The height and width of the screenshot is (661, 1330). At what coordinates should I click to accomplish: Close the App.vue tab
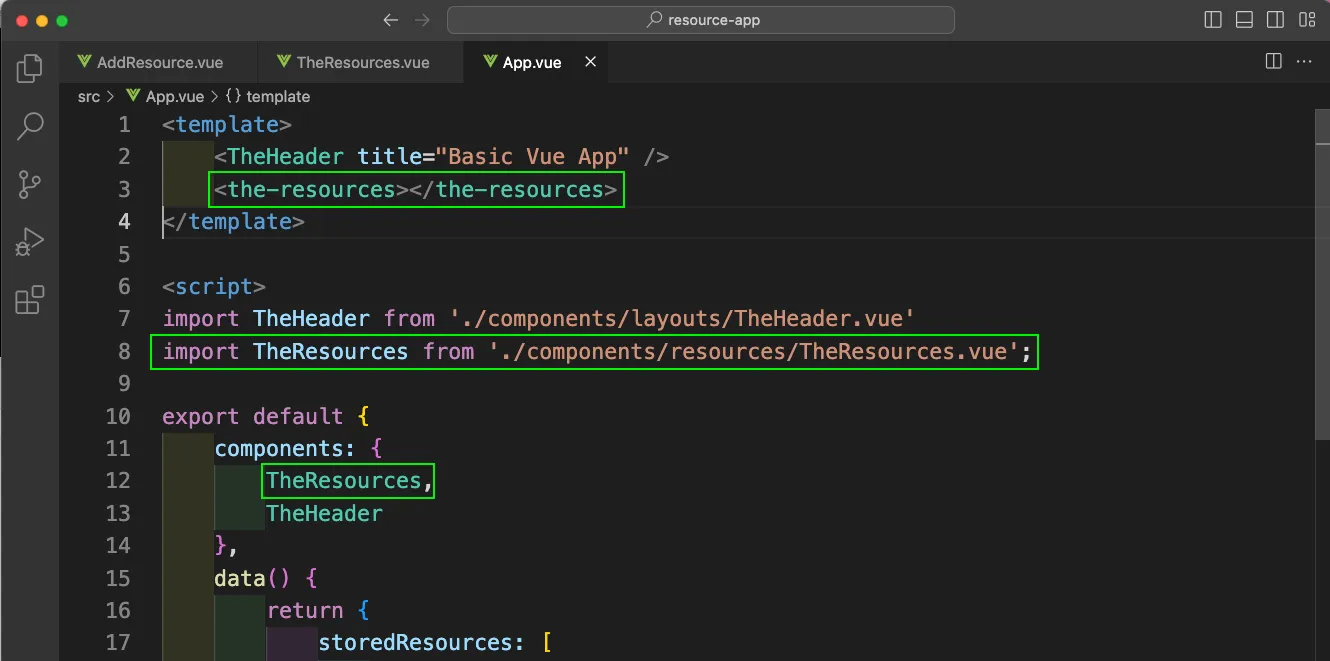pyautogui.click(x=590, y=62)
